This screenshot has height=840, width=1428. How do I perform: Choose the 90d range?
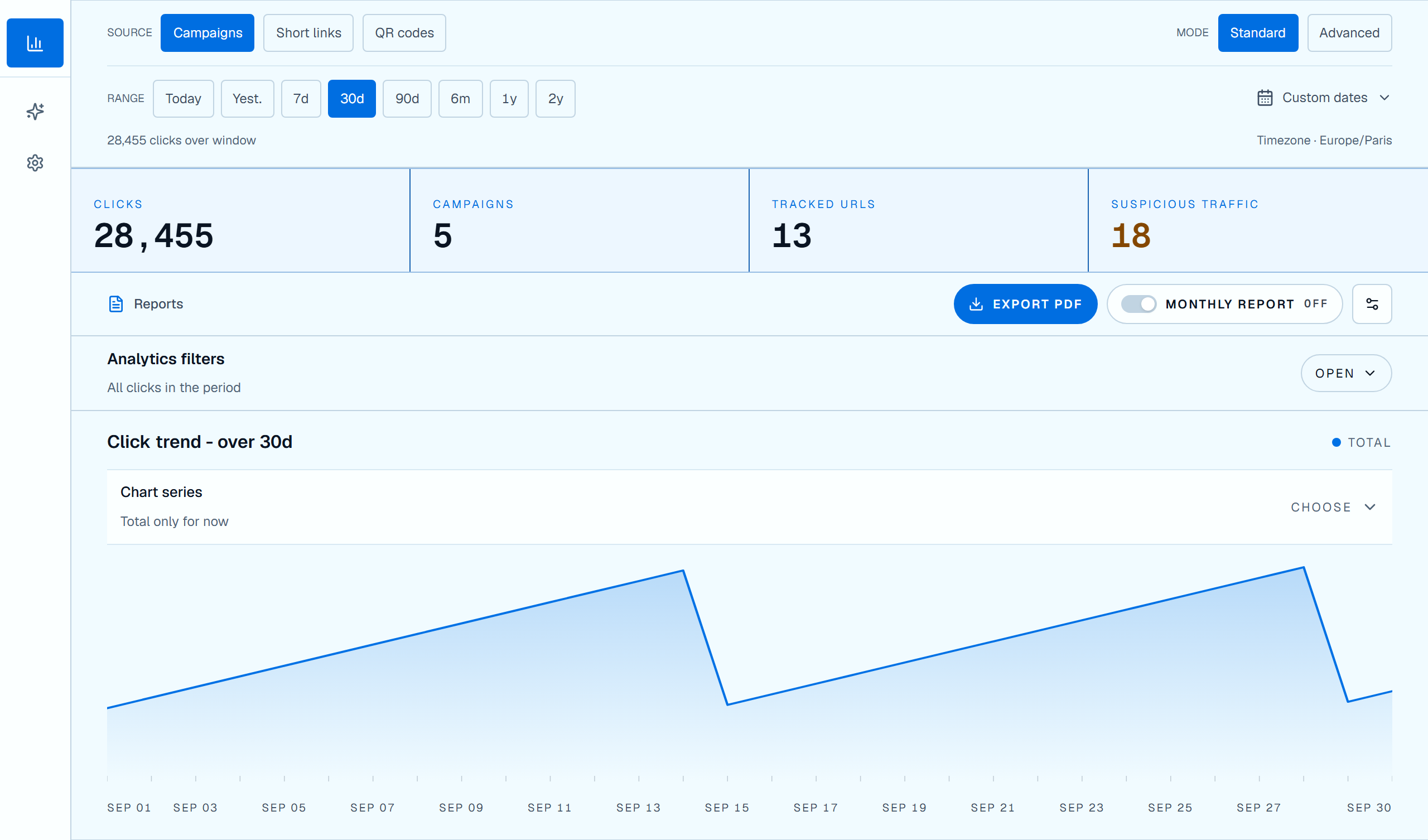click(407, 99)
